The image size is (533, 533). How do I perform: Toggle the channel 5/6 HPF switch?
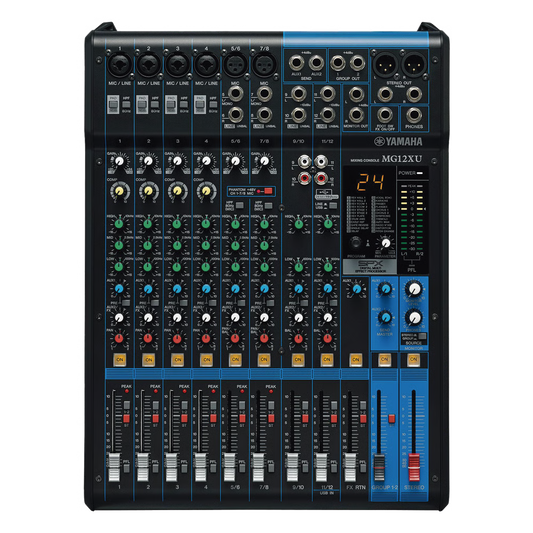240,205
